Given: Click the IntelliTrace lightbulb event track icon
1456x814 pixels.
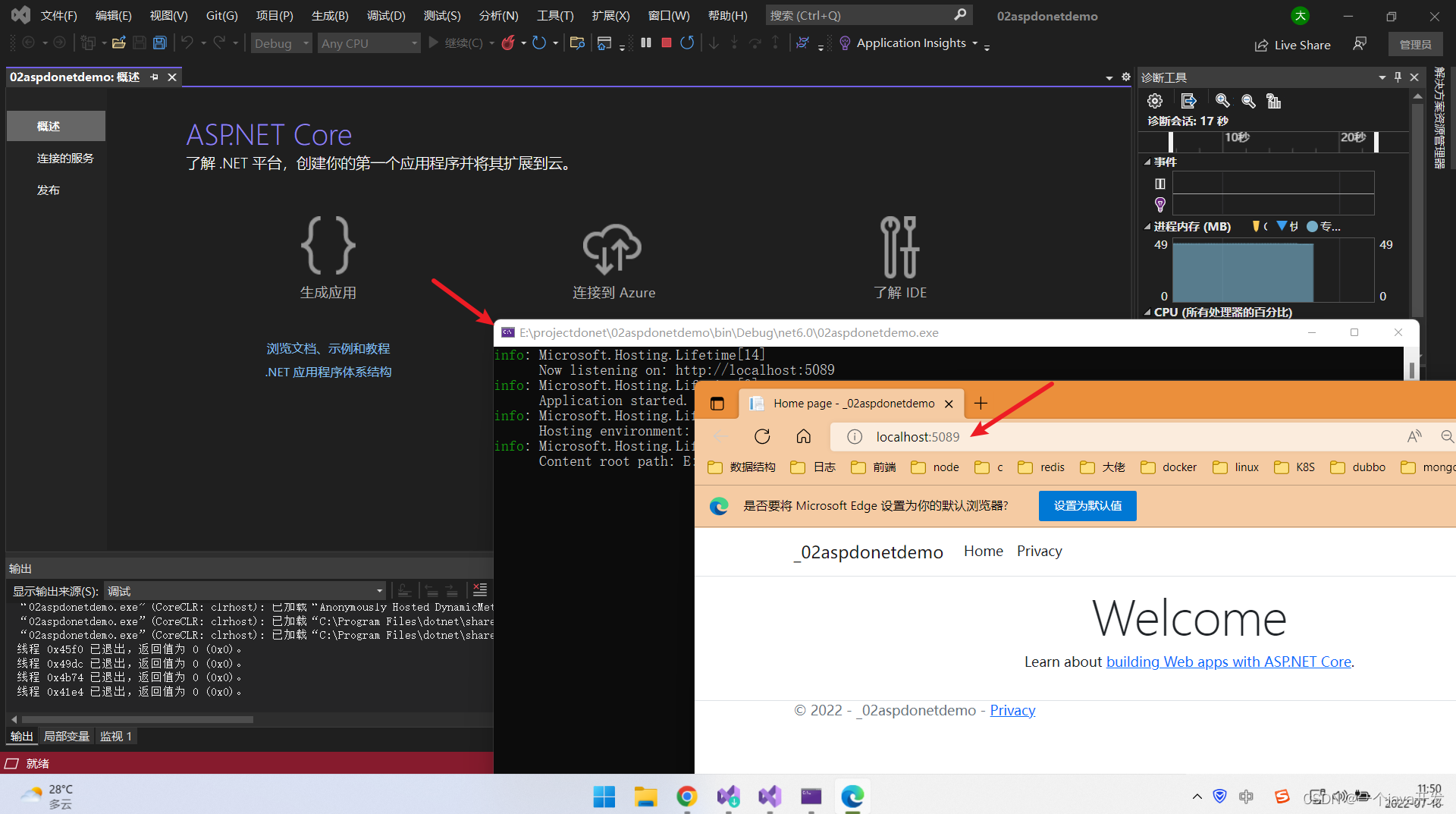Looking at the screenshot, I should click(1160, 204).
